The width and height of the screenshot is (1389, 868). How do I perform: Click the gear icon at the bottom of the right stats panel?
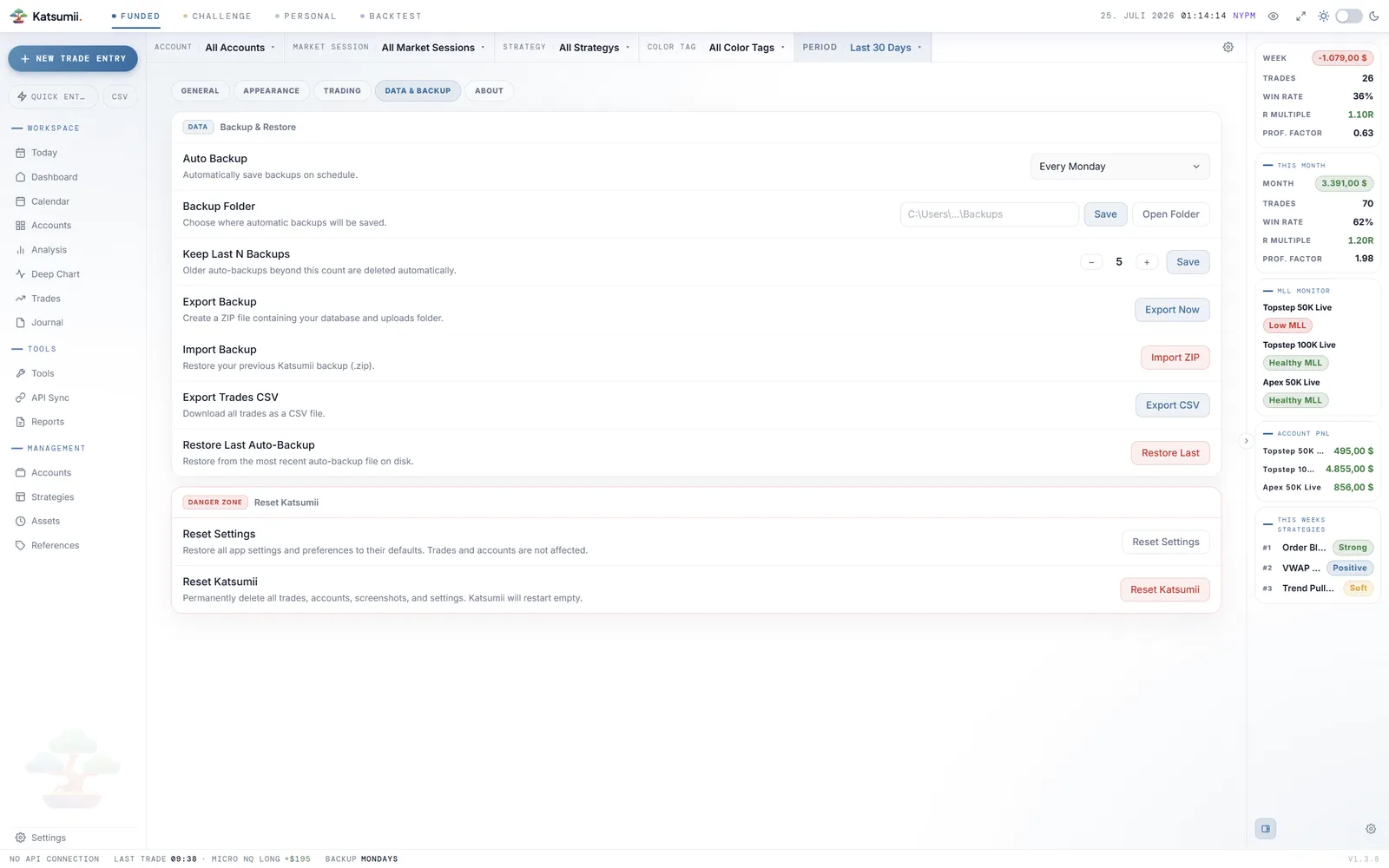pyautogui.click(x=1371, y=829)
